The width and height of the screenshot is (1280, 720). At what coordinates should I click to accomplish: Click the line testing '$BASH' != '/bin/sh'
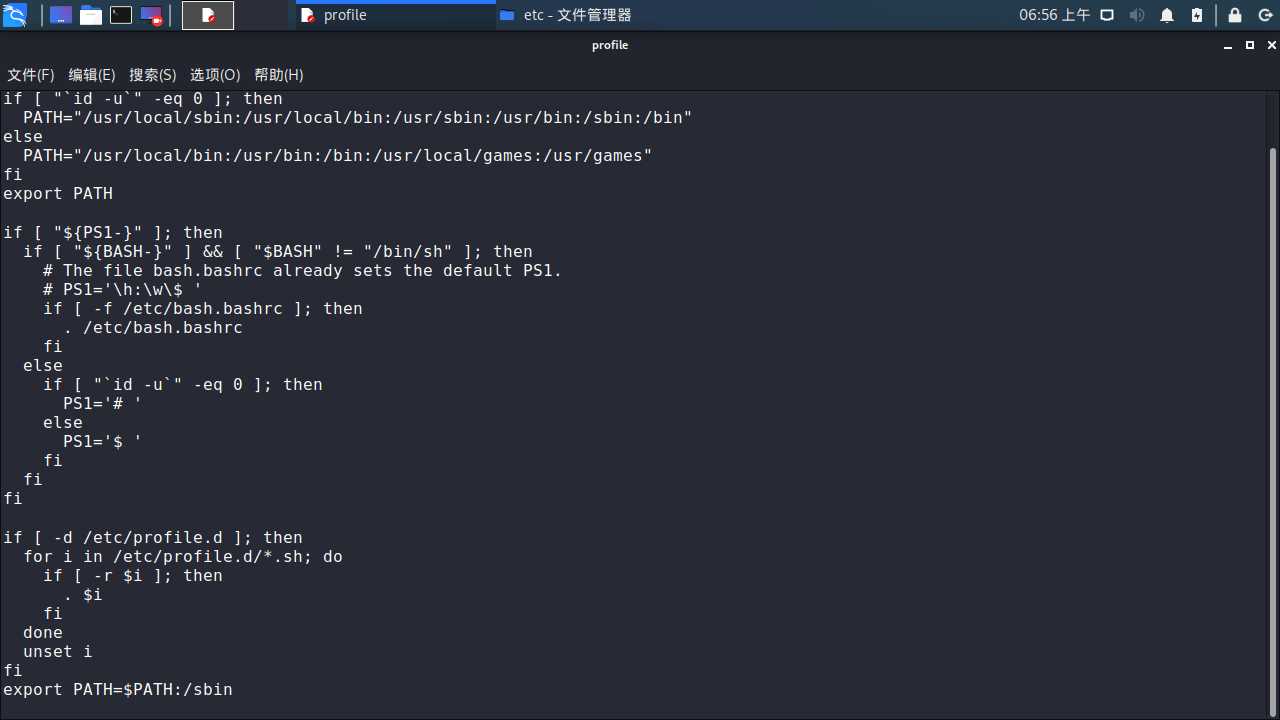click(278, 251)
